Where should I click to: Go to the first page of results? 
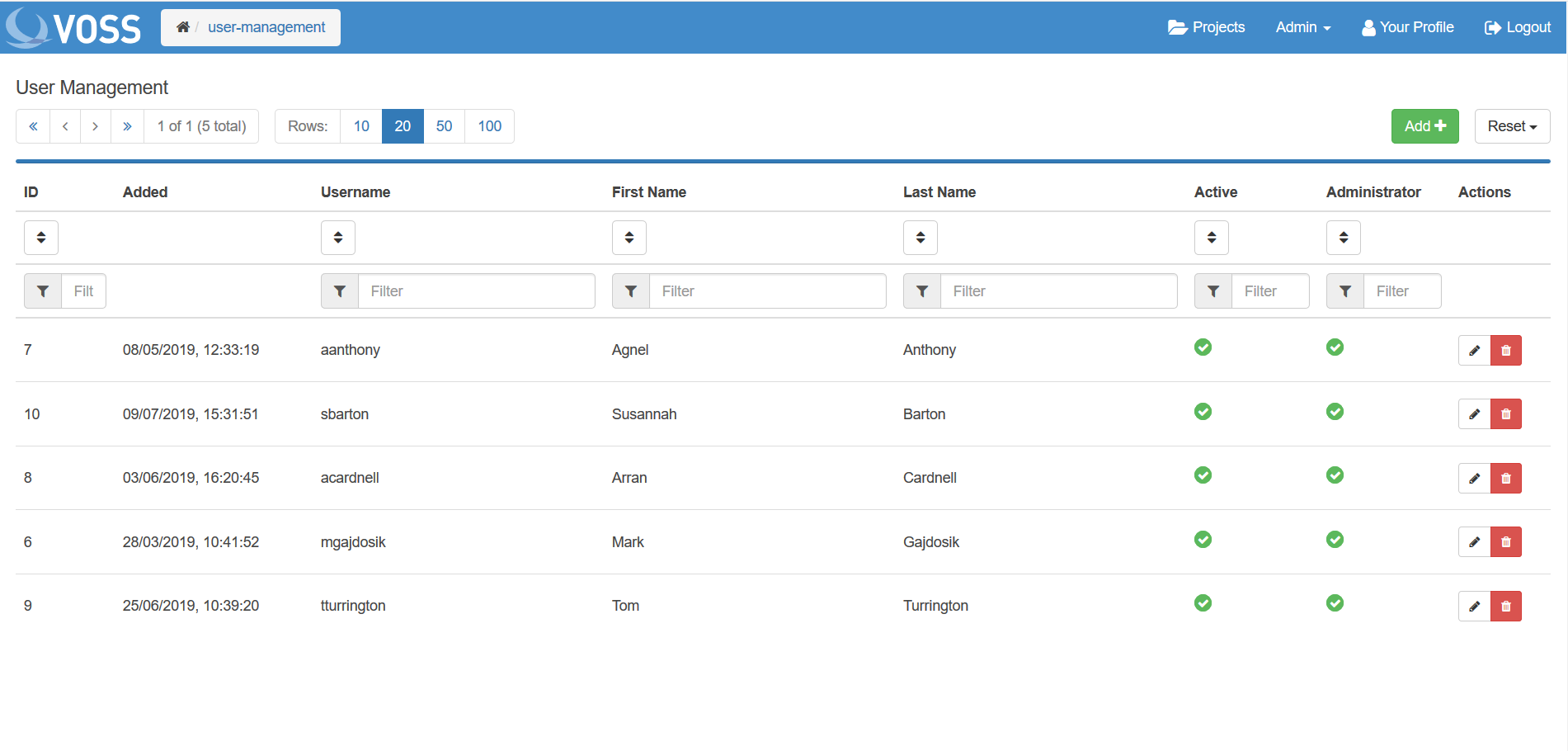click(x=33, y=126)
